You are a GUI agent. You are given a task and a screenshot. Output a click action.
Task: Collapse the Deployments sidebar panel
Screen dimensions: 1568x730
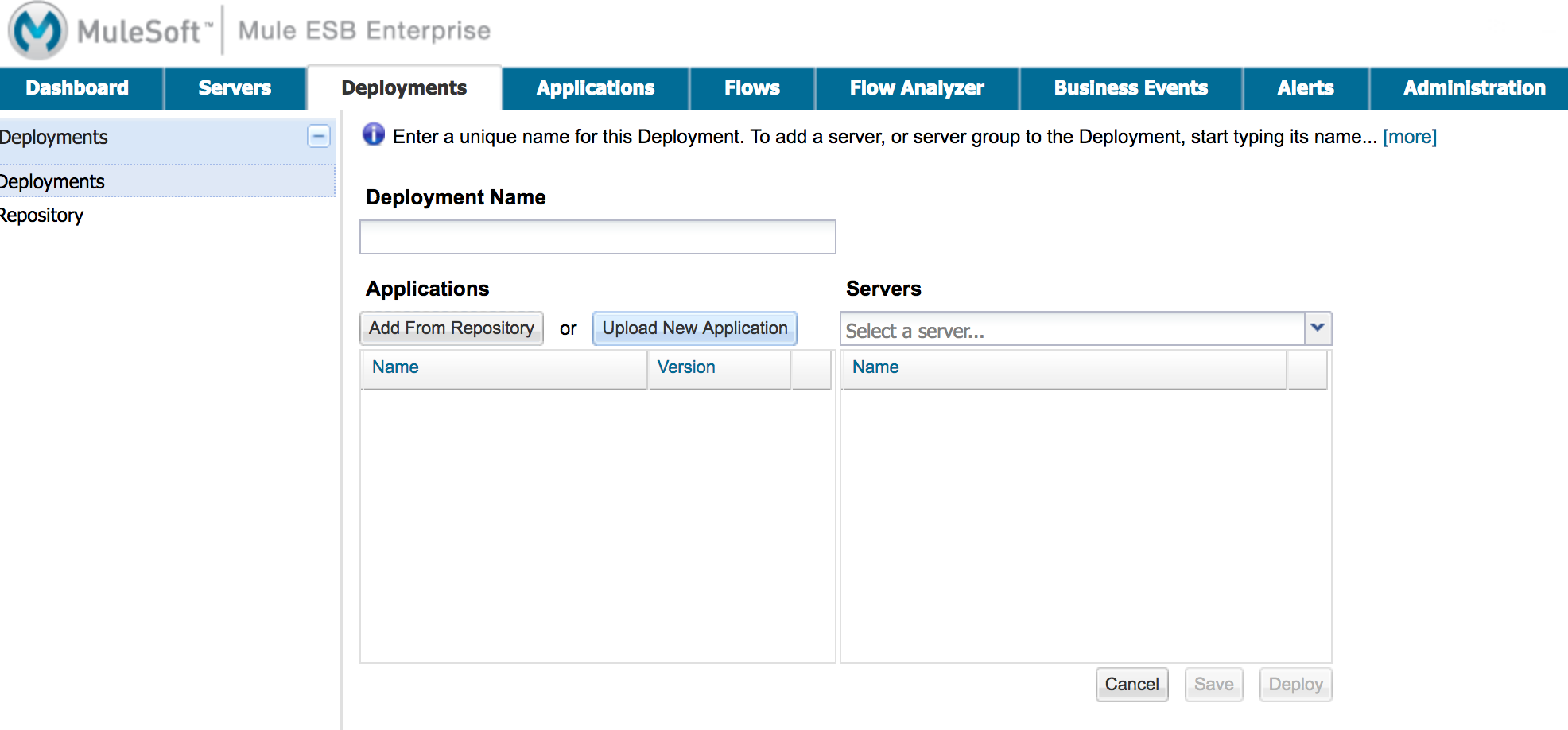point(318,137)
